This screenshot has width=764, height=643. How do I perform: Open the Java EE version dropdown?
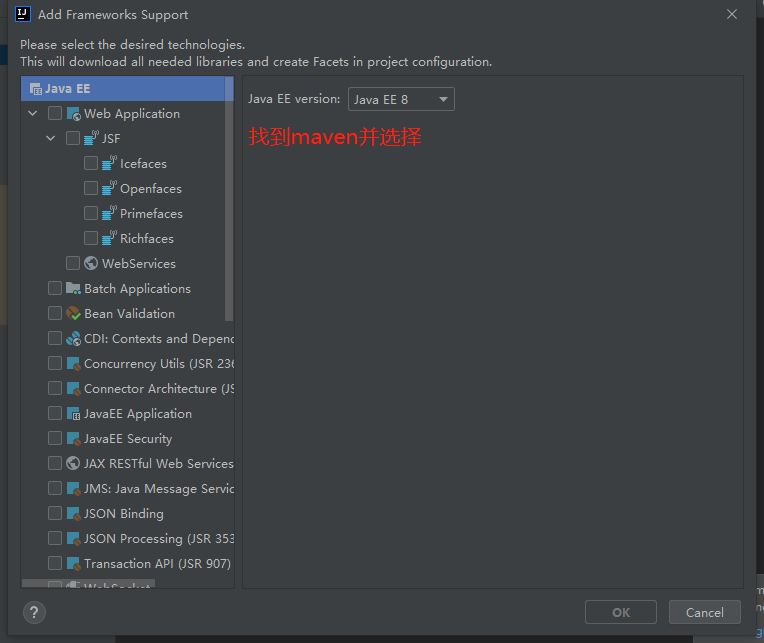tap(401, 99)
